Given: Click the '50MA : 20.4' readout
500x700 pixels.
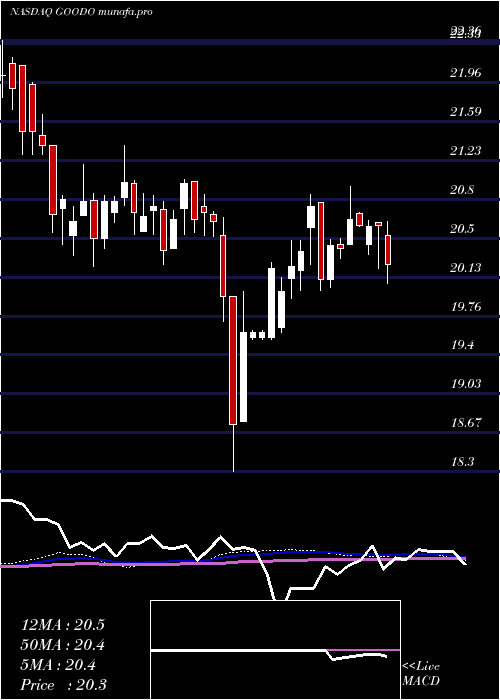Looking at the screenshot, I should (62, 645).
